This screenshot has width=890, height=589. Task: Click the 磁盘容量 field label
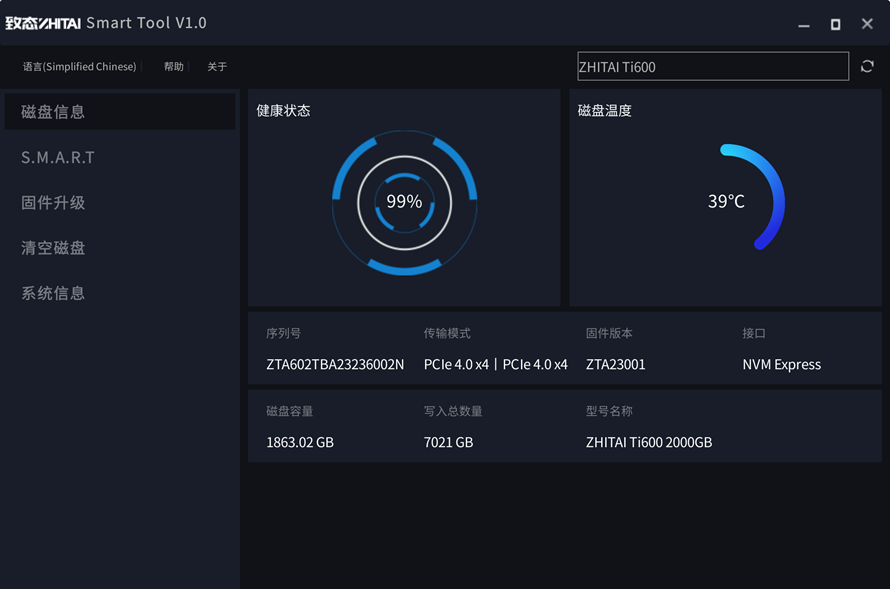pos(289,411)
